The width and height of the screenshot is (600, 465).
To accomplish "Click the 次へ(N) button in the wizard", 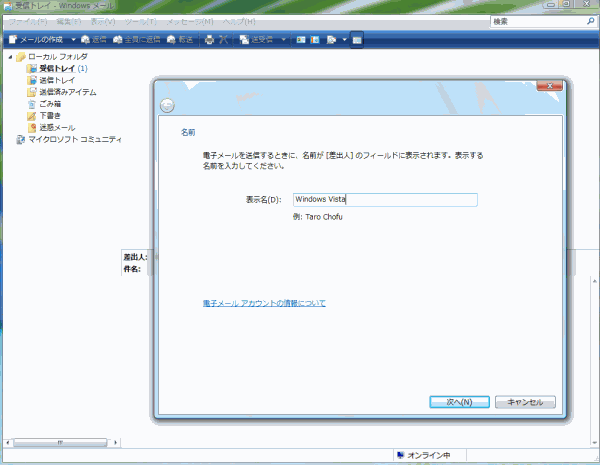I will click(x=458, y=402).
